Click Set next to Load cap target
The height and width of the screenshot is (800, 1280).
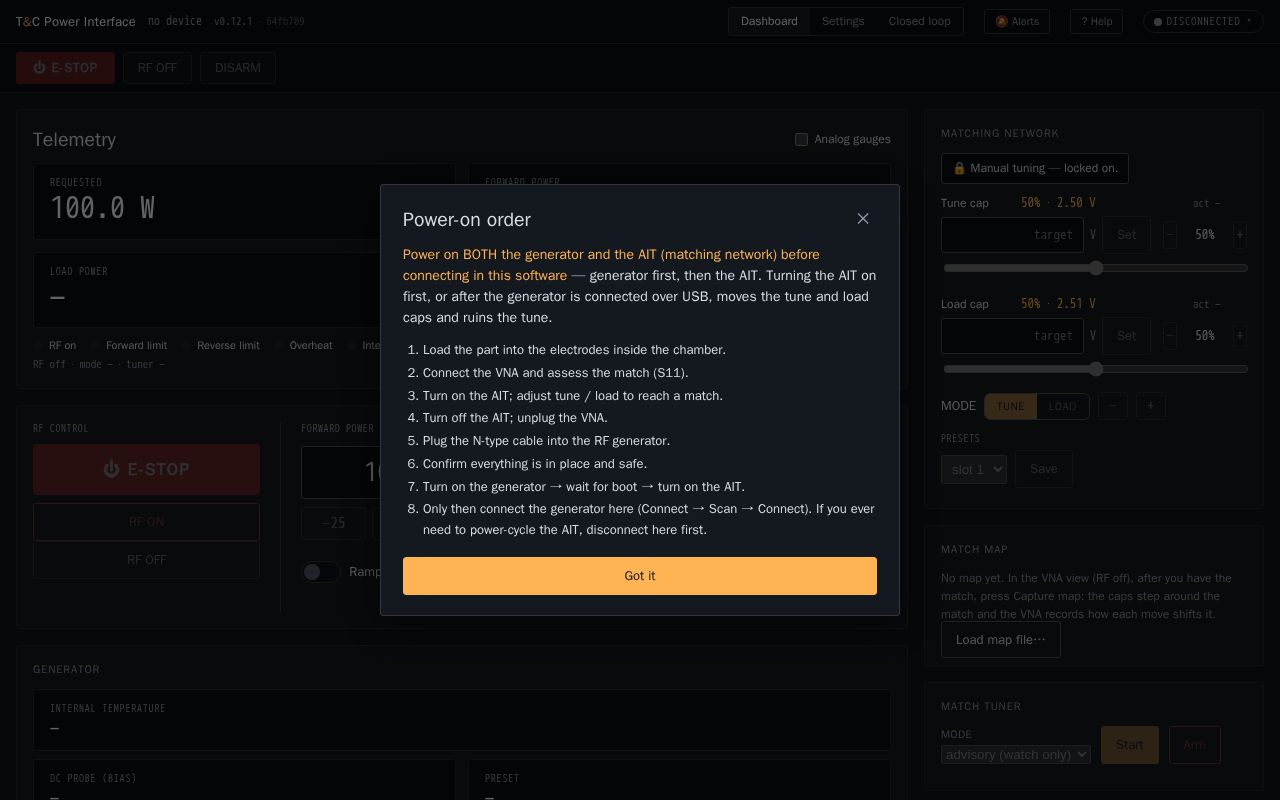point(1127,336)
